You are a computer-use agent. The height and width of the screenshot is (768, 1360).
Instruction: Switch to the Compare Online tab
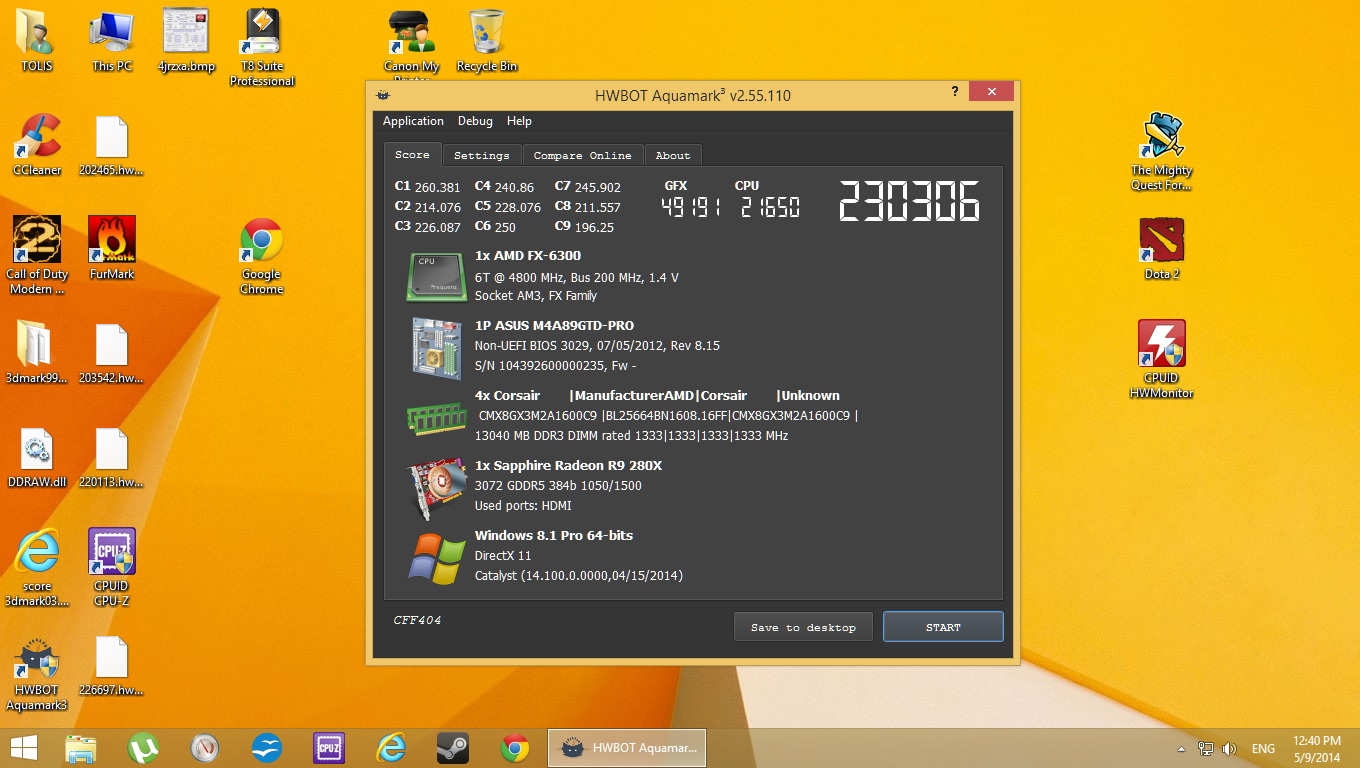[x=582, y=155]
